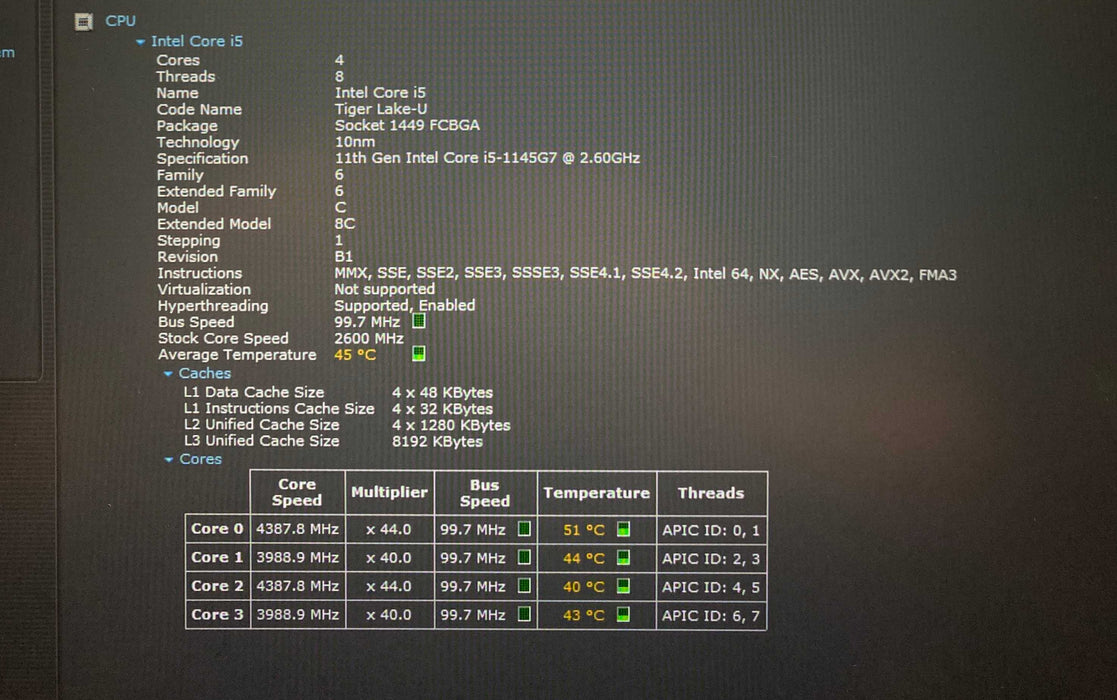Click Core 2 multiplier x 44.0 cell
The height and width of the screenshot is (700, 1117).
click(389, 587)
